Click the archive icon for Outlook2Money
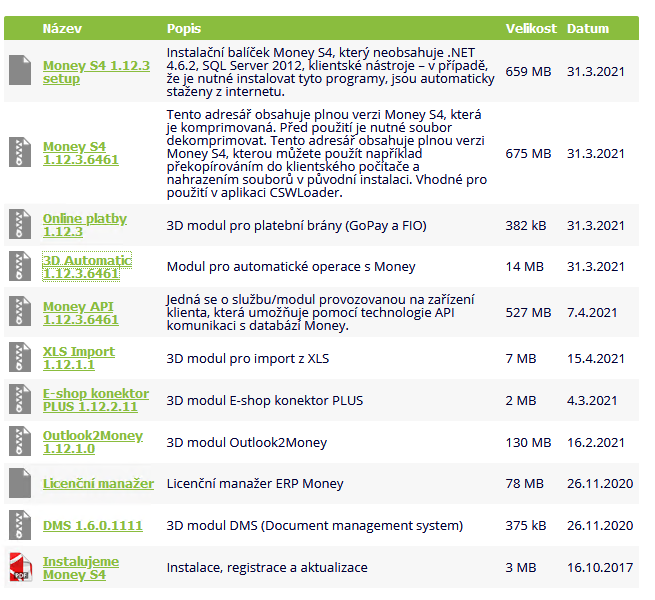 coord(21,442)
